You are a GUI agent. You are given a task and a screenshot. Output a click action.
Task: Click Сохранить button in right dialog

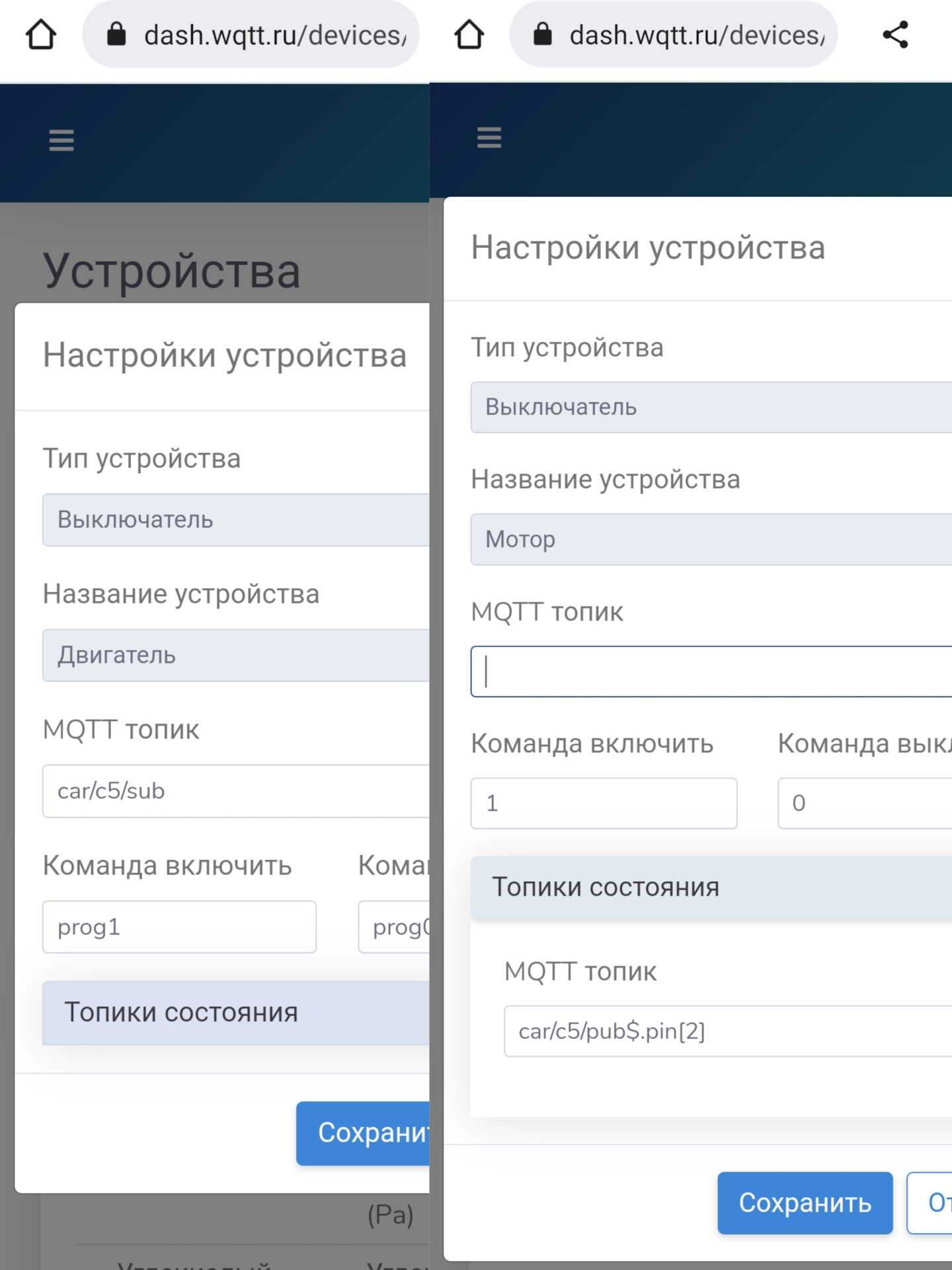point(805,1203)
